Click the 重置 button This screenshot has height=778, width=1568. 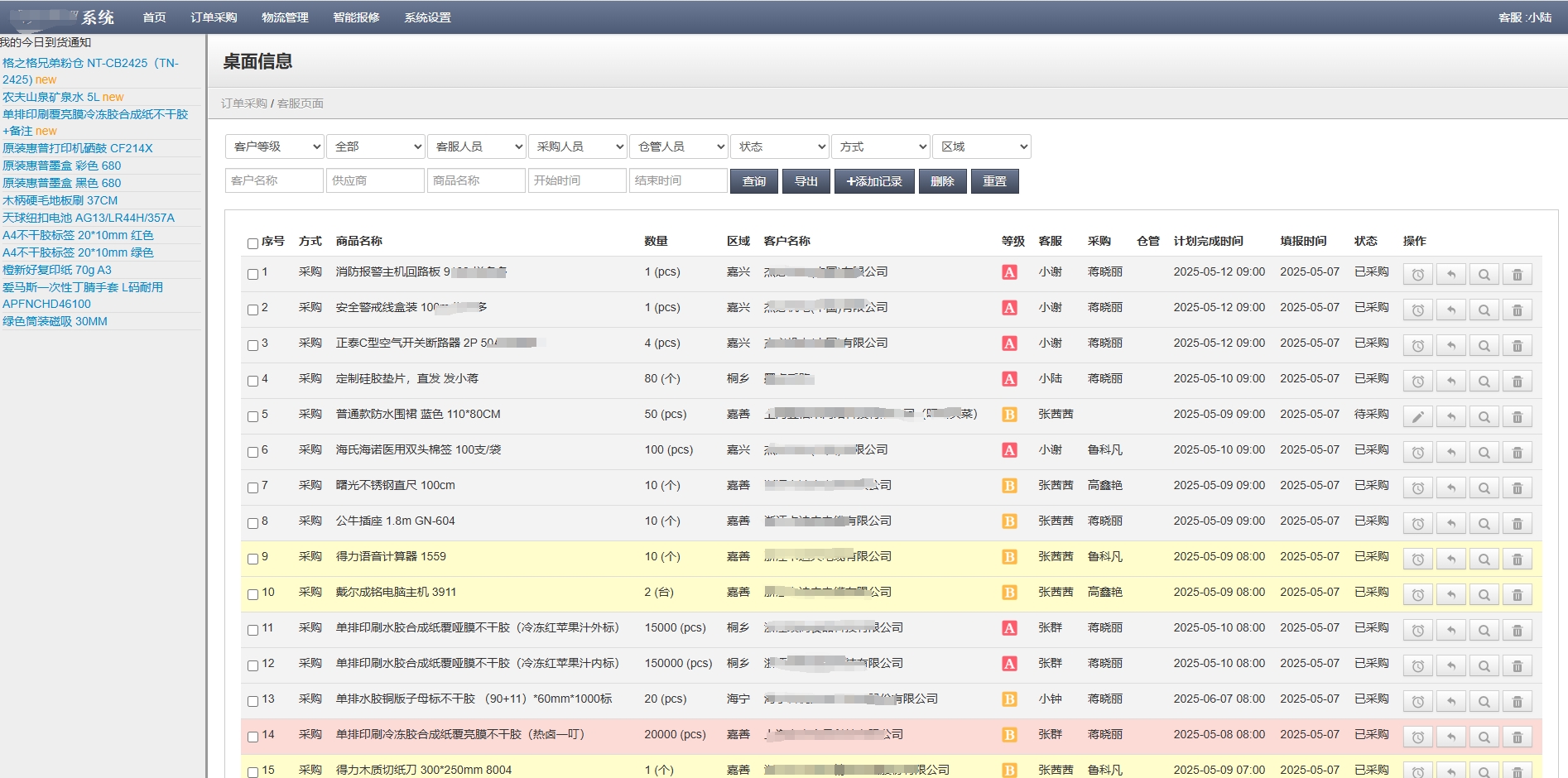[994, 181]
